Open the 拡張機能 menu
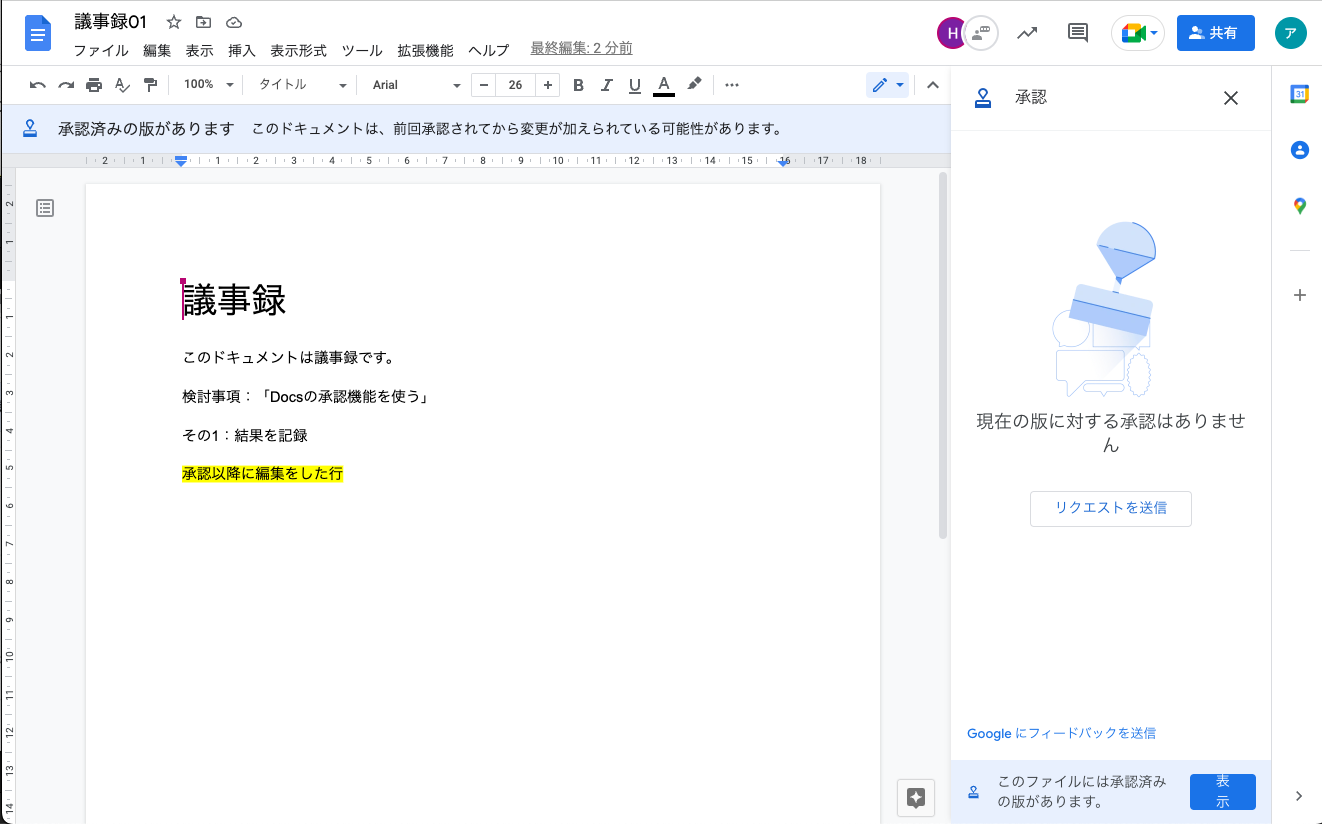1322x824 pixels. tap(425, 50)
